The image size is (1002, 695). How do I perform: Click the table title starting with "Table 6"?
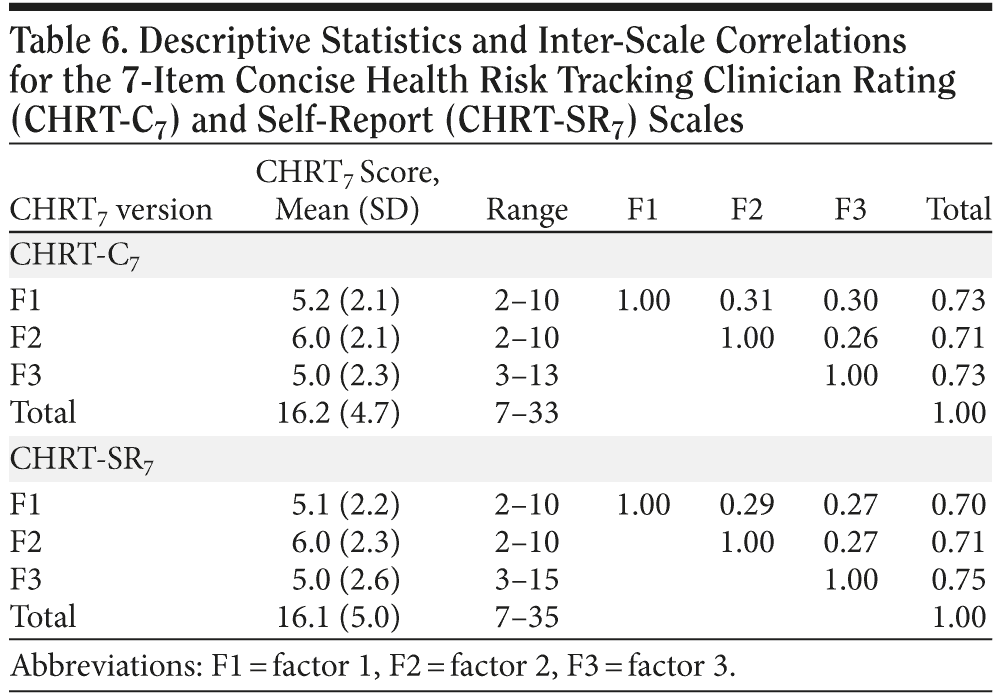(x=480, y=80)
